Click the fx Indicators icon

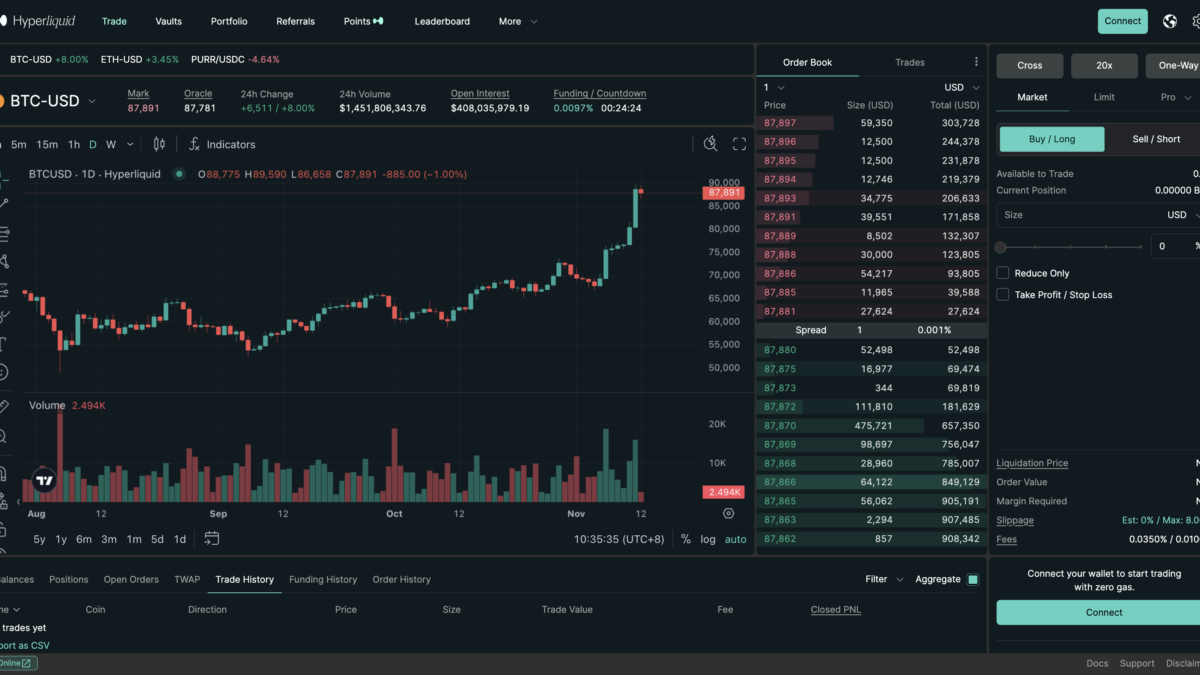click(x=195, y=144)
